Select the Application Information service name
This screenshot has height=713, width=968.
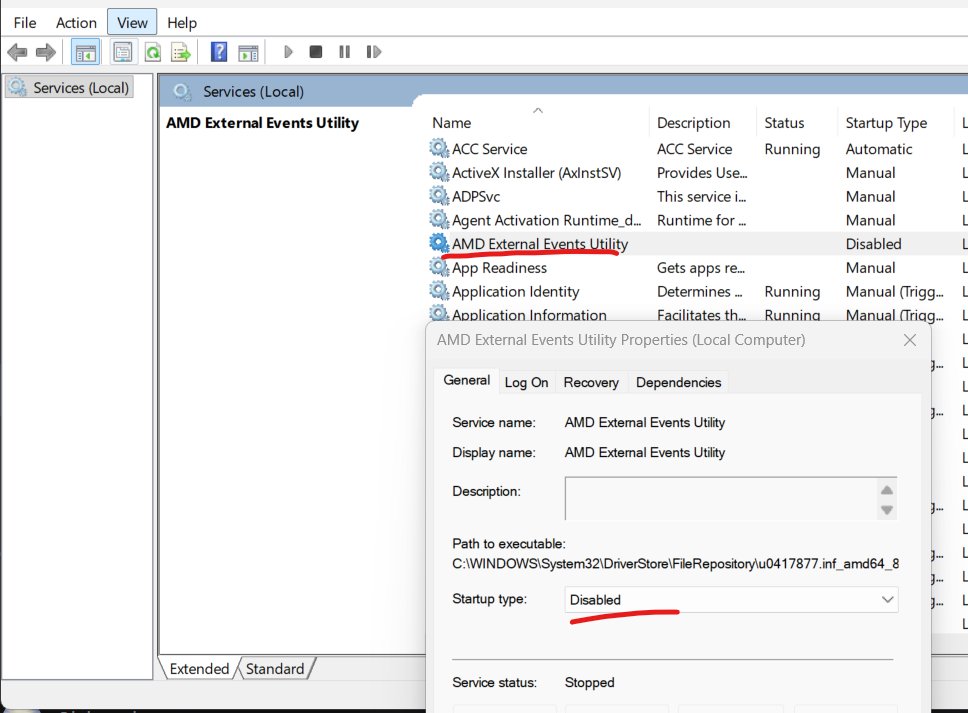coord(529,315)
